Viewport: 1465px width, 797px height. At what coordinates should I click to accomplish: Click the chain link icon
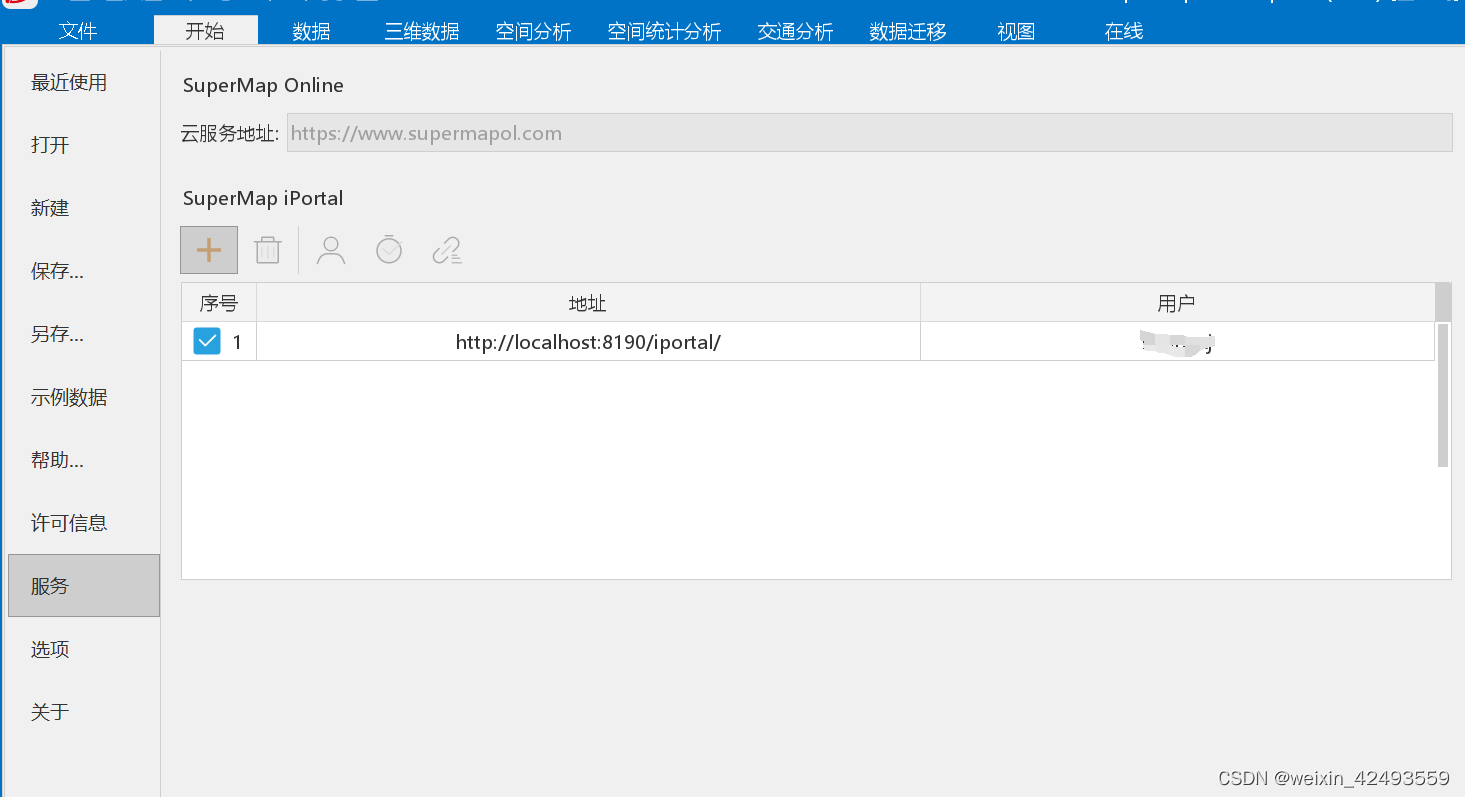pyautogui.click(x=447, y=250)
